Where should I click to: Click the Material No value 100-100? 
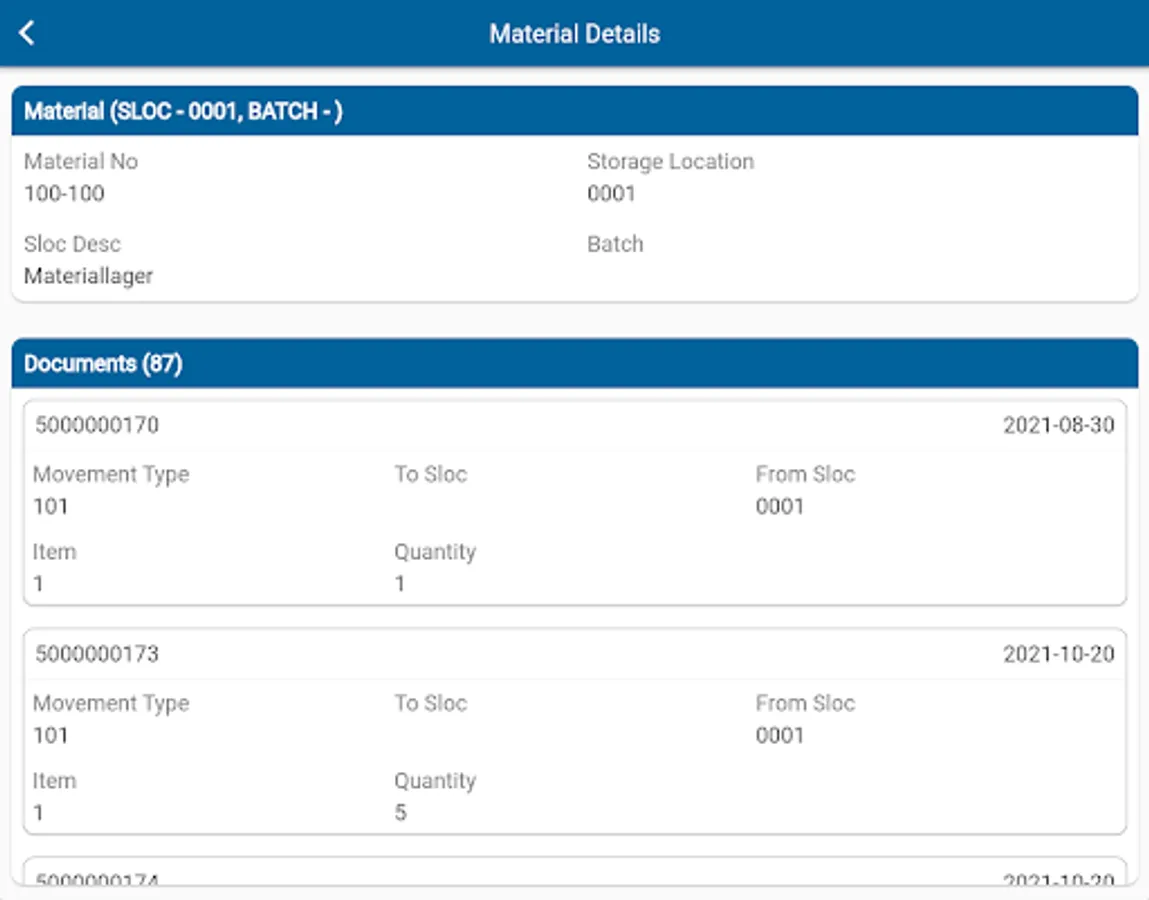point(64,193)
